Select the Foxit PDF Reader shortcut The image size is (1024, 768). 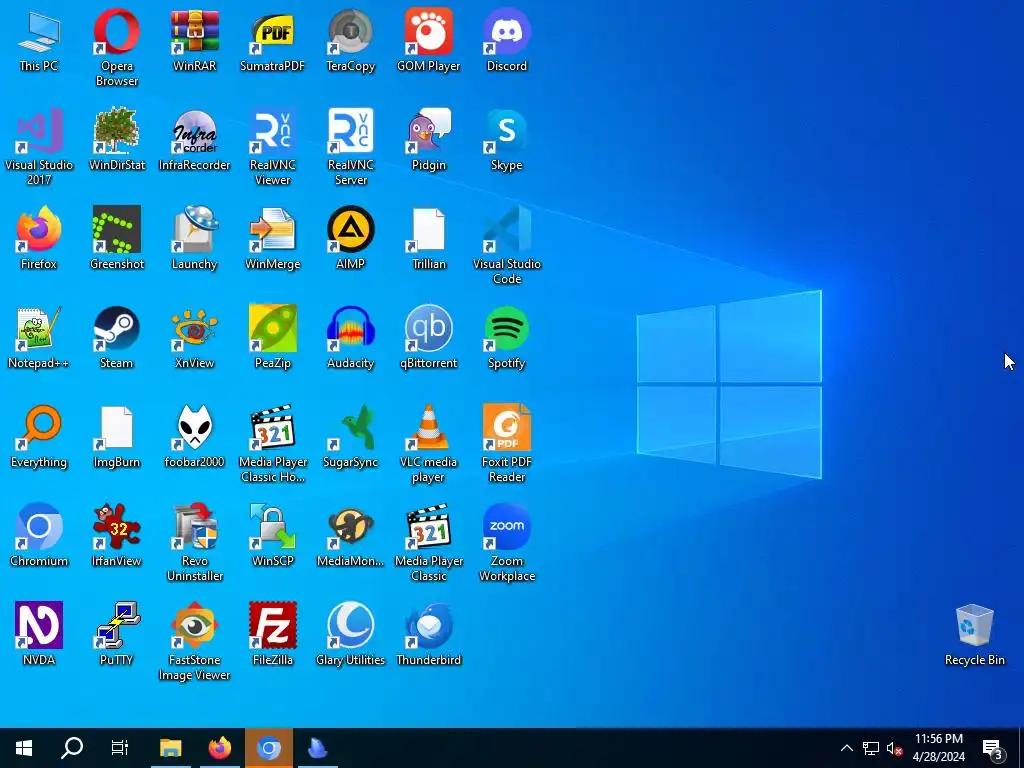[507, 443]
